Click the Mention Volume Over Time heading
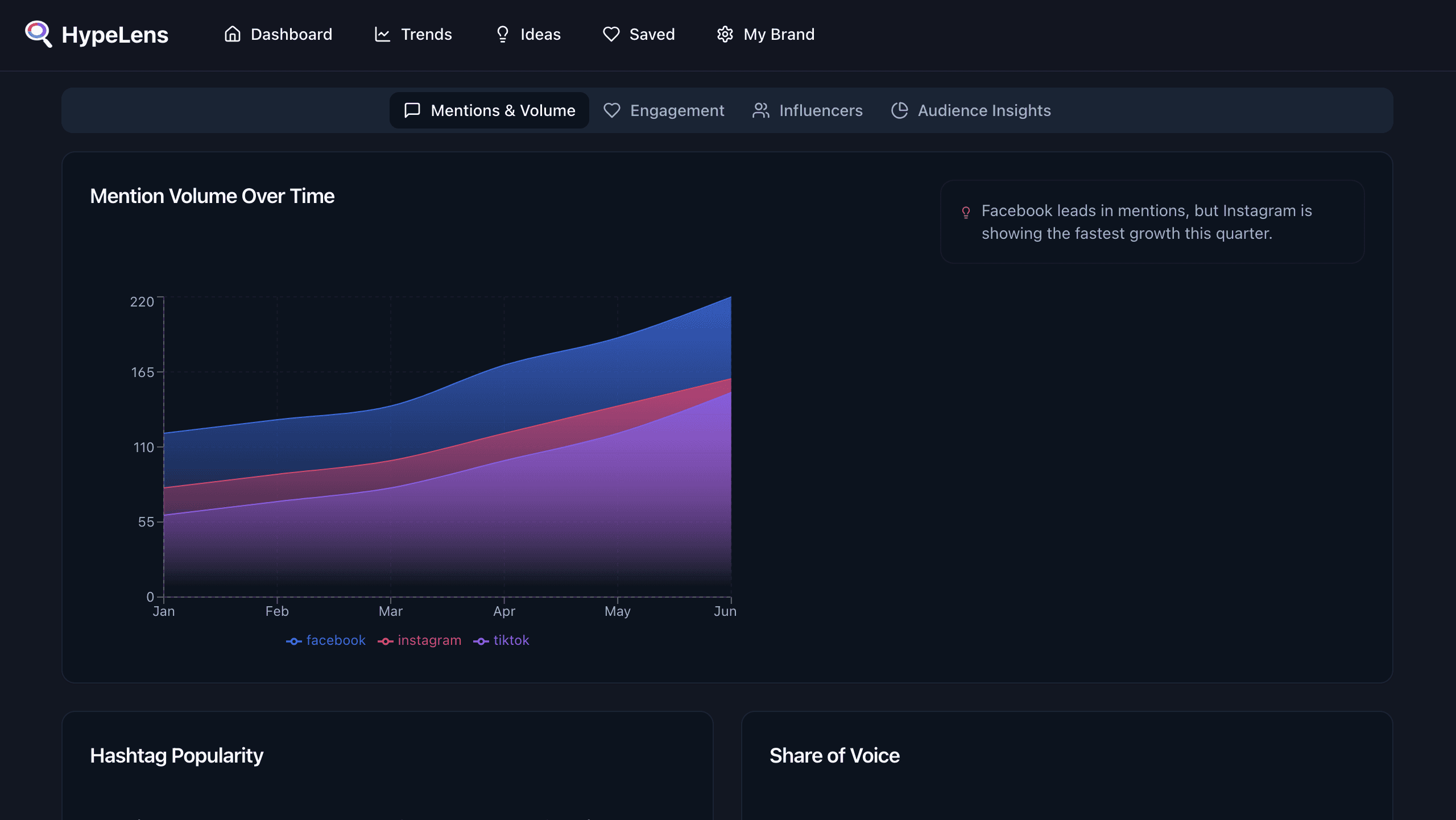This screenshot has width=1456, height=820. click(212, 196)
